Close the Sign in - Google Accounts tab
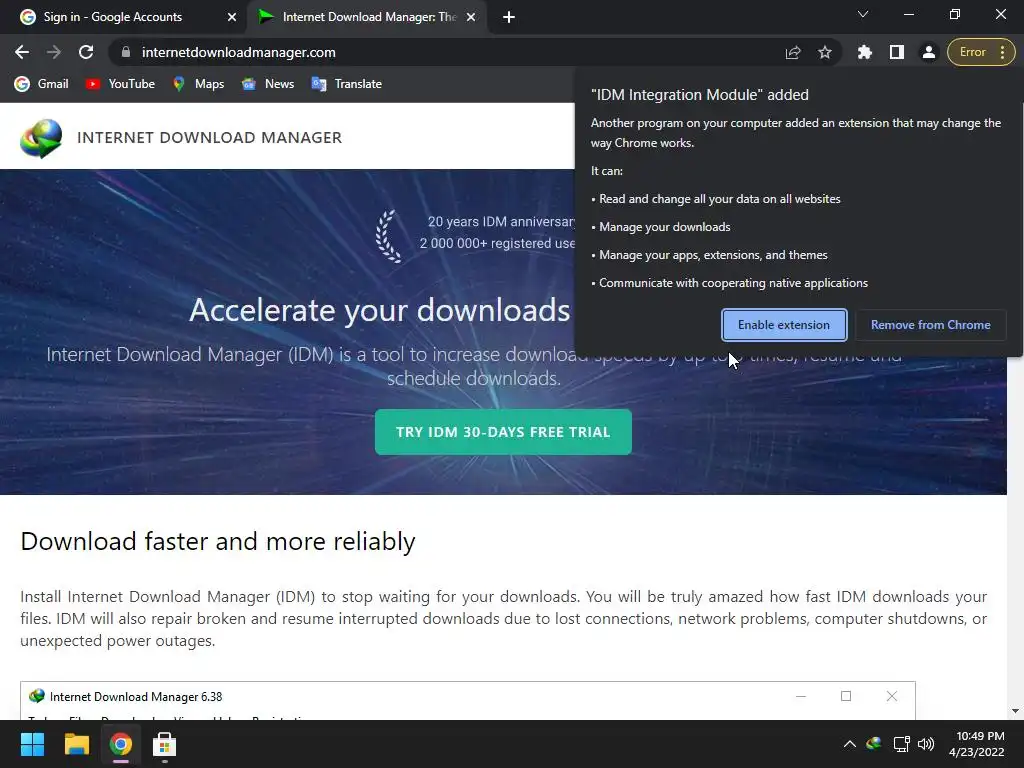 tap(231, 17)
